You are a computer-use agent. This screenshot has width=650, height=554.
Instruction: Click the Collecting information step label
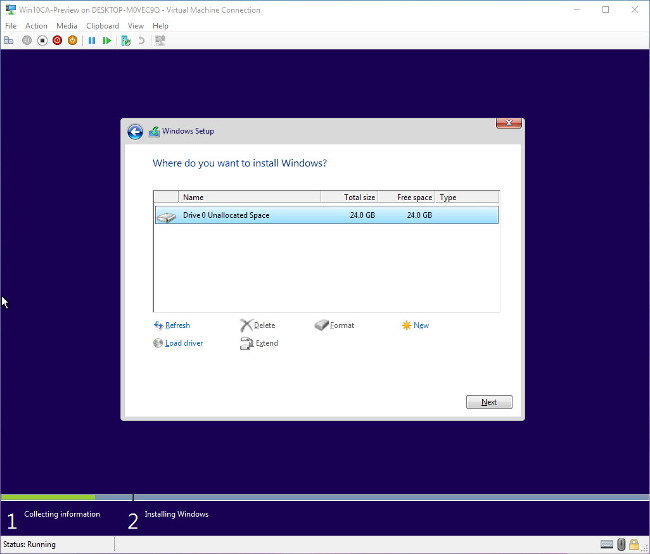62,514
